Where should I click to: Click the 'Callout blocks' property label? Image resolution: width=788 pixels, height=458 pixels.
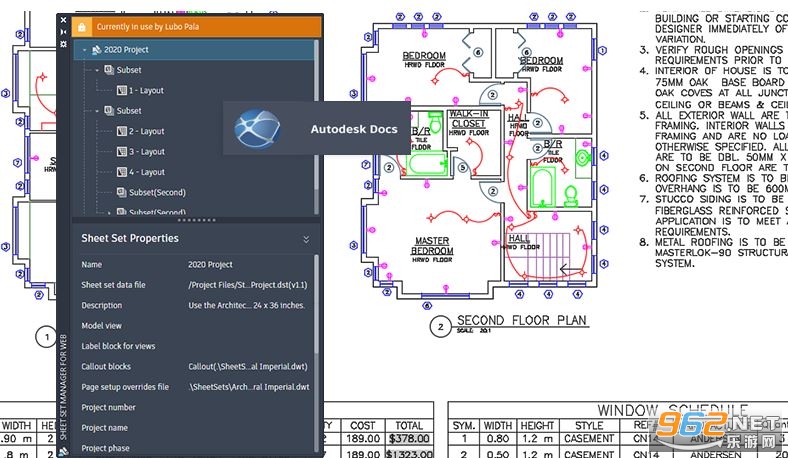click(x=106, y=367)
